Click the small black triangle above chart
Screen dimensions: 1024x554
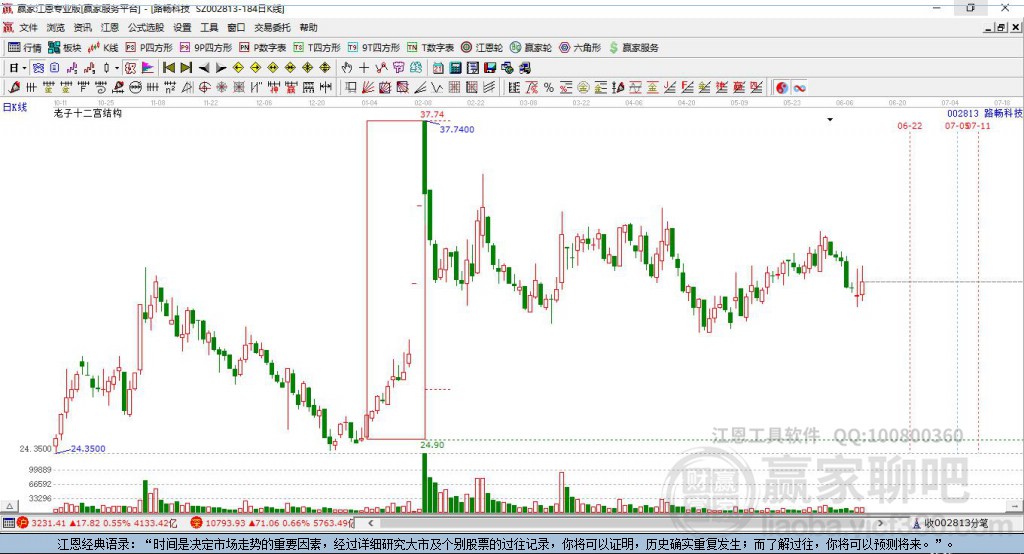[x=830, y=120]
